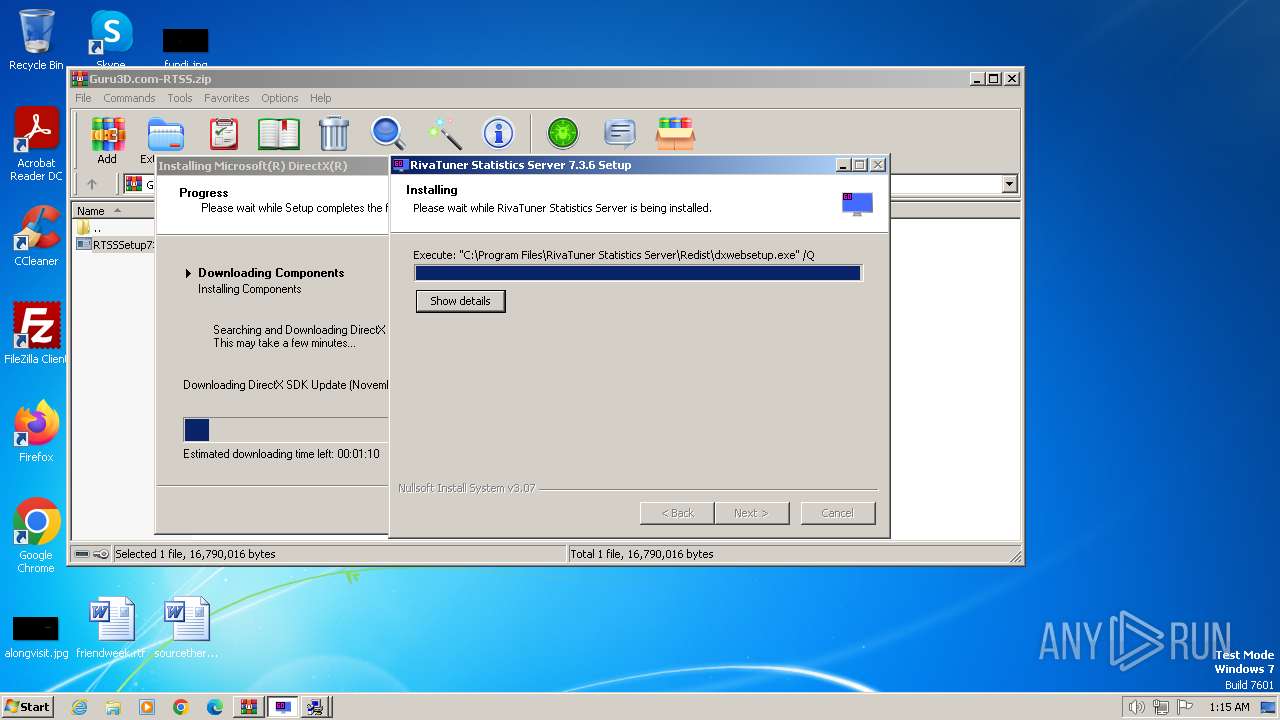
Task: Click the Microsoft Edge taskbar icon
Action: coord(214,707)
